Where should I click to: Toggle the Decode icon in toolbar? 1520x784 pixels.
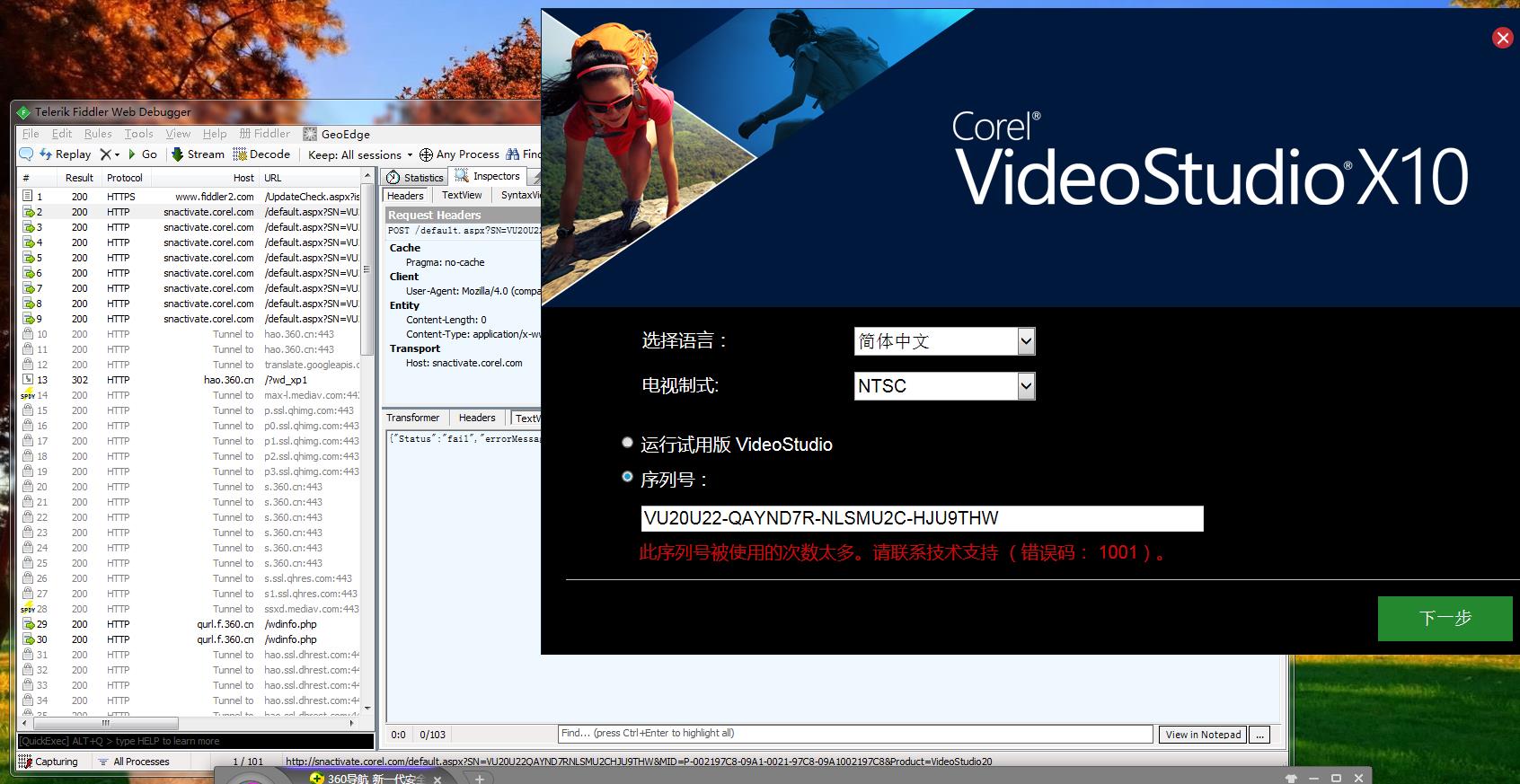pyautogui.click(x=240, y=154)
